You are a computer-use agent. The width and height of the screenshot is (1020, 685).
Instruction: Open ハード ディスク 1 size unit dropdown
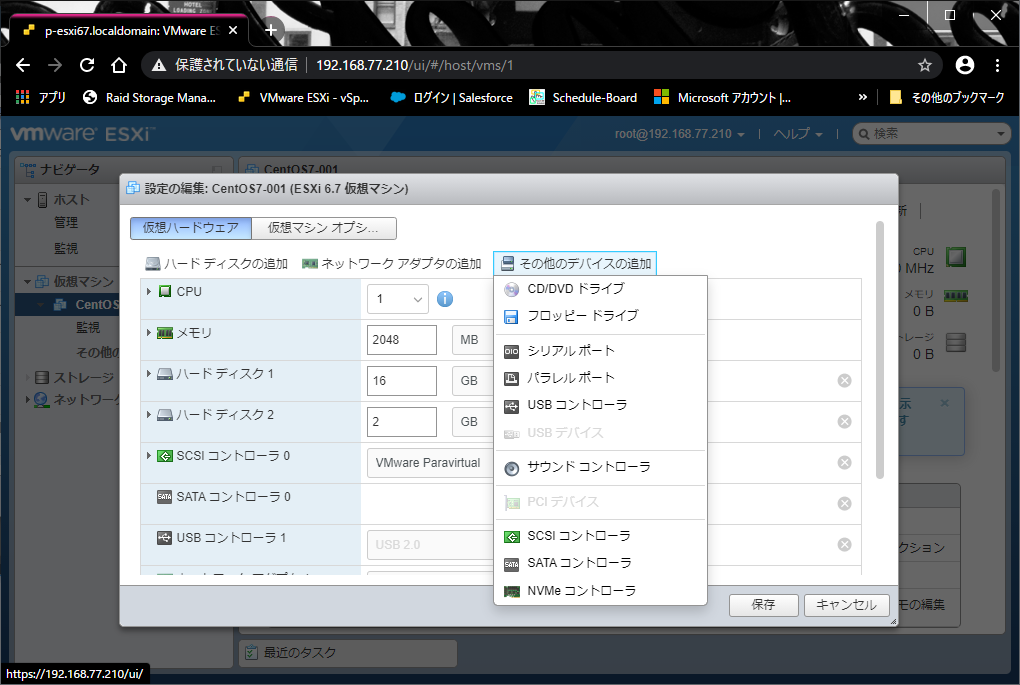473,381
